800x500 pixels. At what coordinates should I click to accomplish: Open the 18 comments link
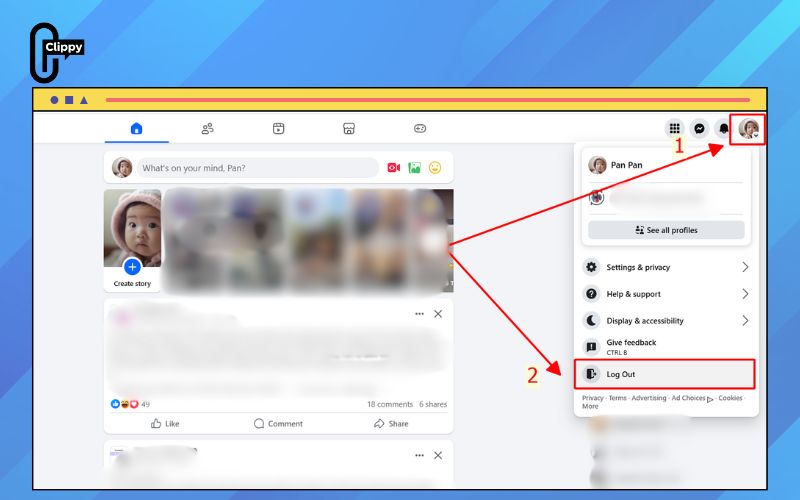pos(390,404)
